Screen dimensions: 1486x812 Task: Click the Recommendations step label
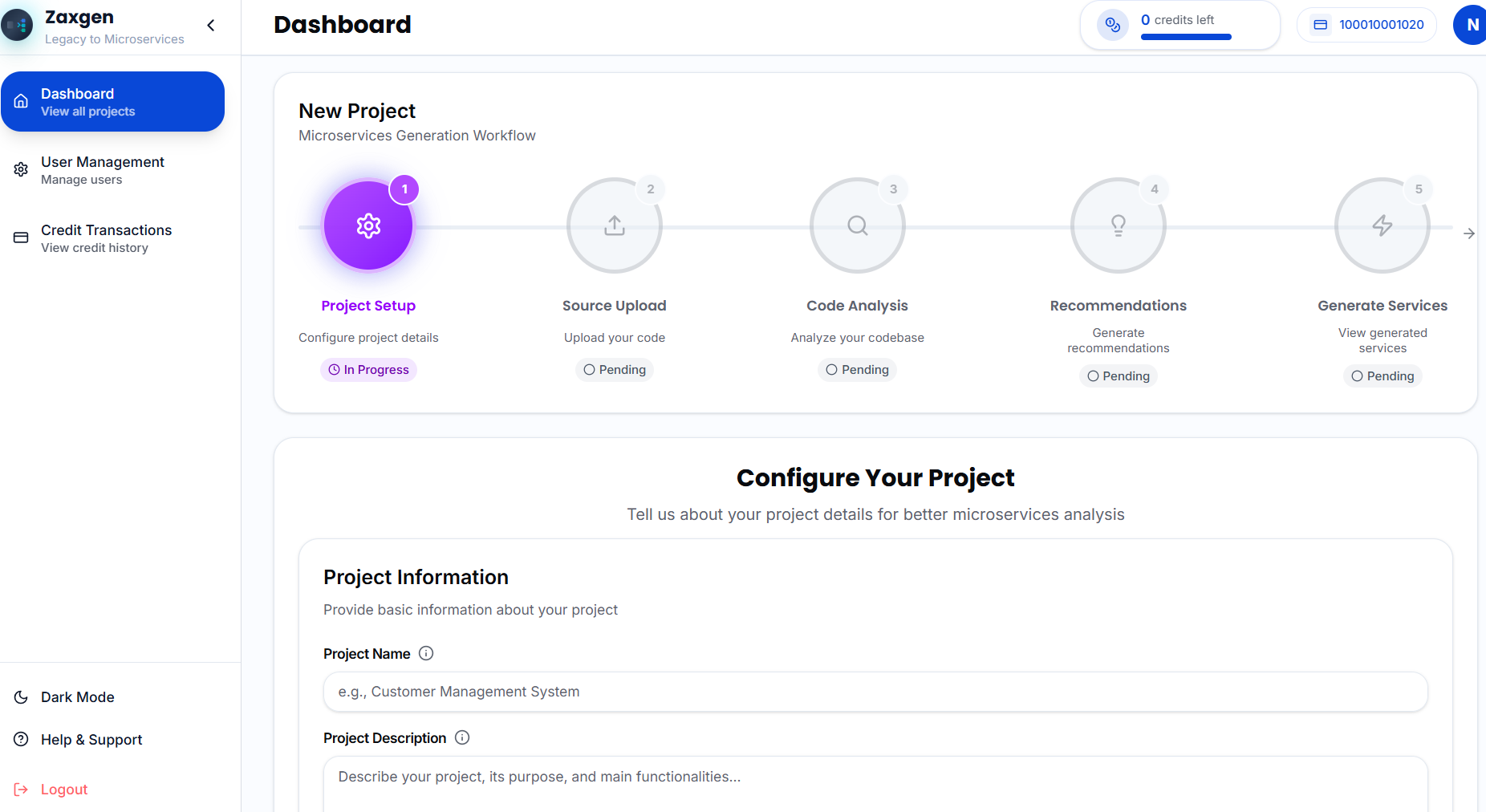pyautogui.click(x=1119, y=306)
